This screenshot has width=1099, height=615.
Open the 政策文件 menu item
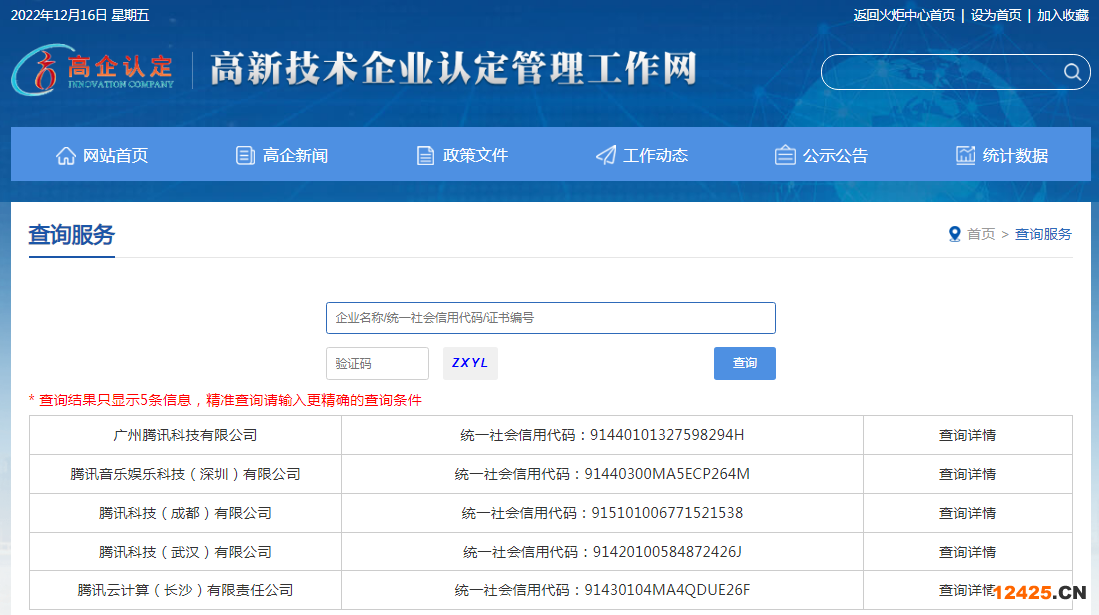(462, 155)
